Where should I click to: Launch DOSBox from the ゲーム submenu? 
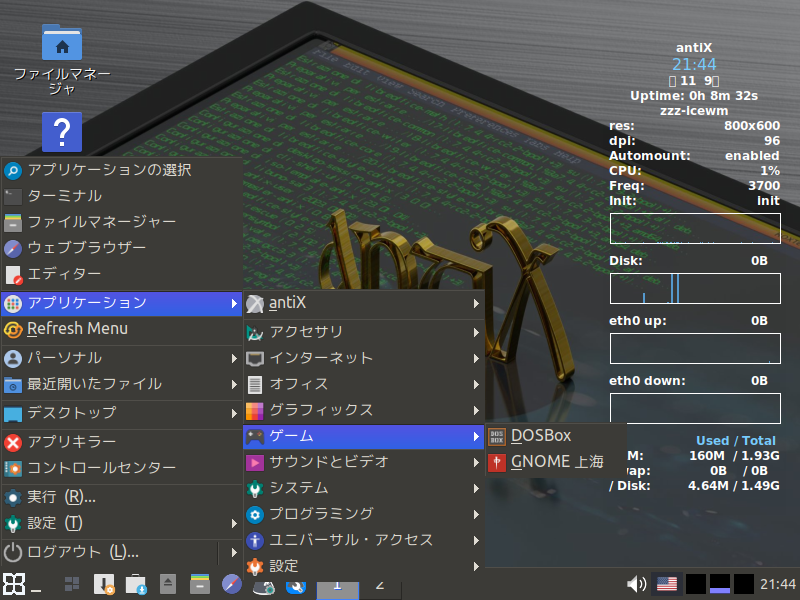coord(556,436)
